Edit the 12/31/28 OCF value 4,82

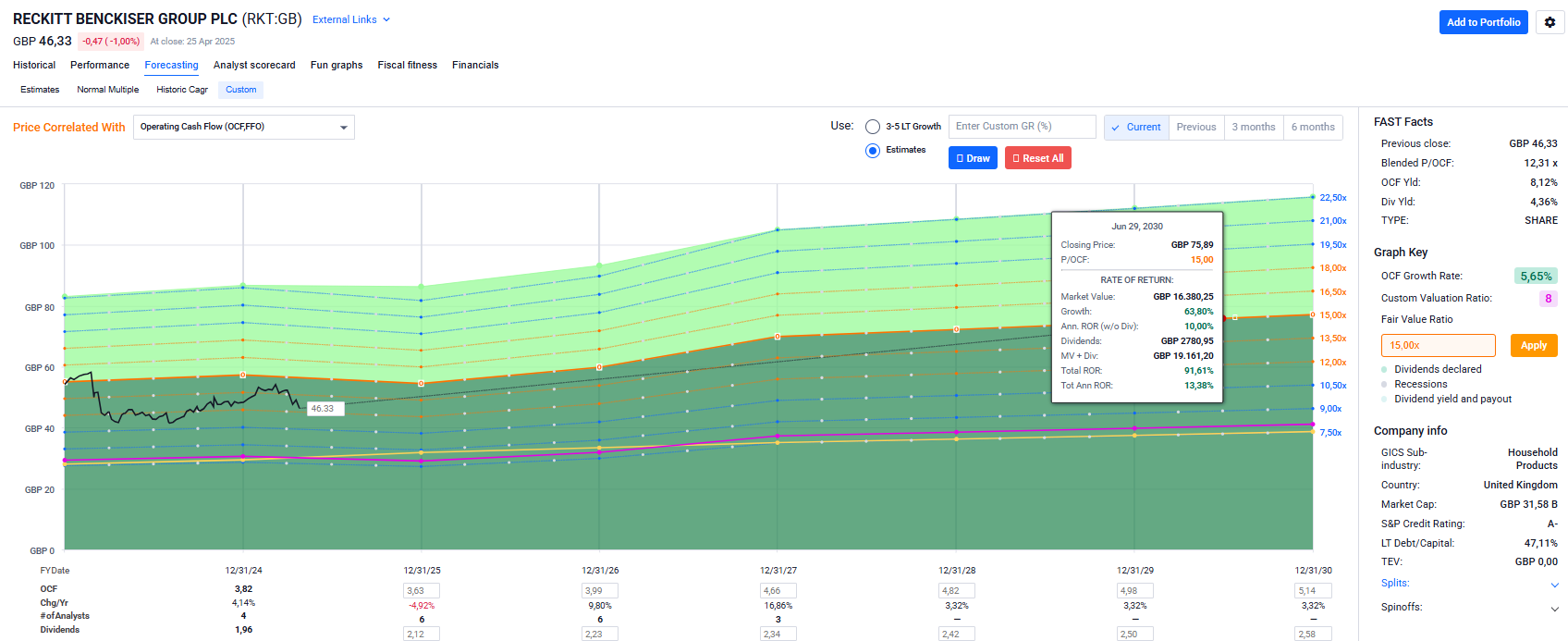[x=957, y=590]
